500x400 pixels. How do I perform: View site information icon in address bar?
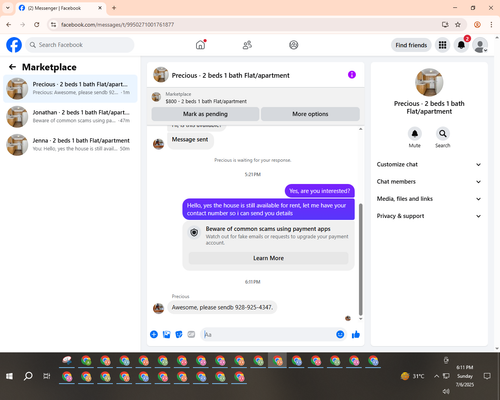coord(53,25)
